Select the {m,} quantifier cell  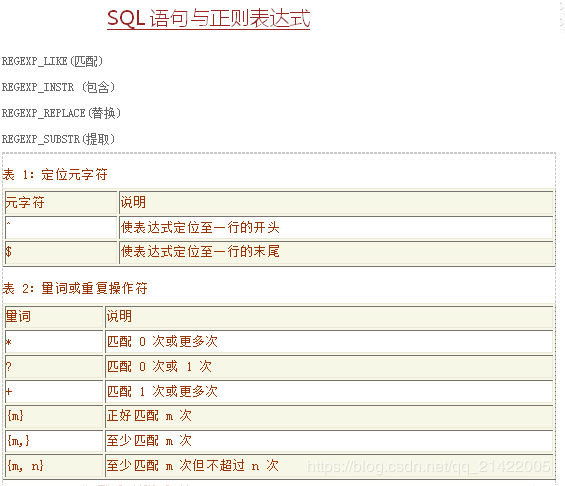click(x=54, y=441)
